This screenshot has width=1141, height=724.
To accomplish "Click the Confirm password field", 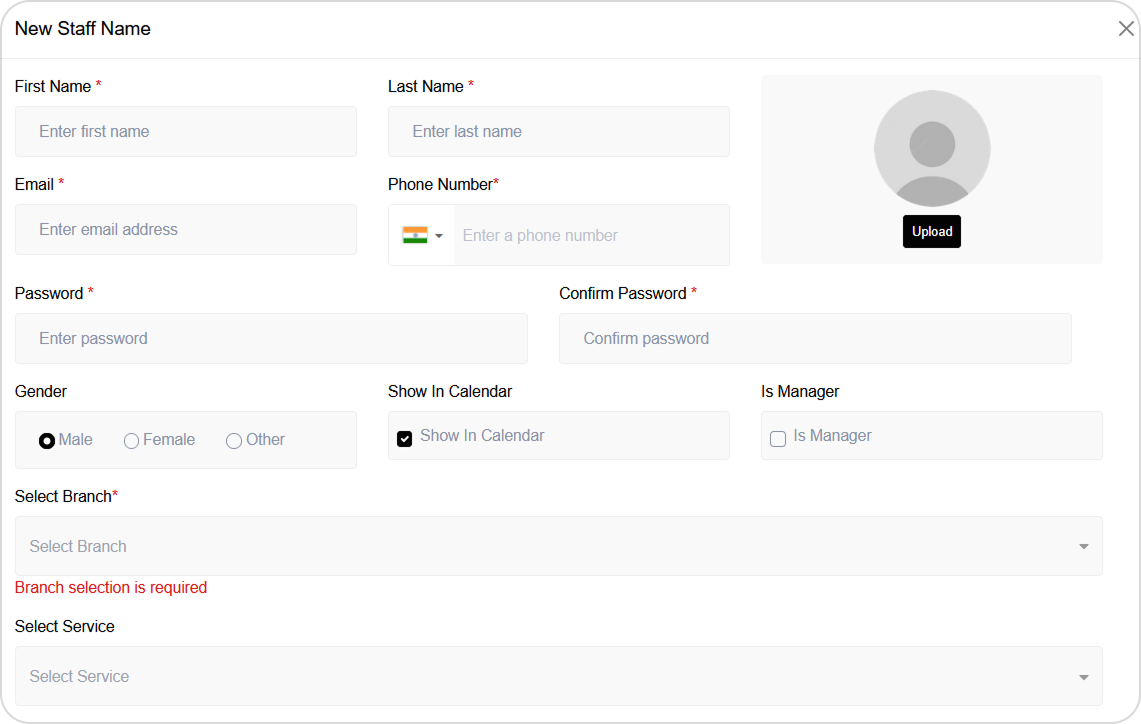I will pyautogui.click(x=815, y=338).
